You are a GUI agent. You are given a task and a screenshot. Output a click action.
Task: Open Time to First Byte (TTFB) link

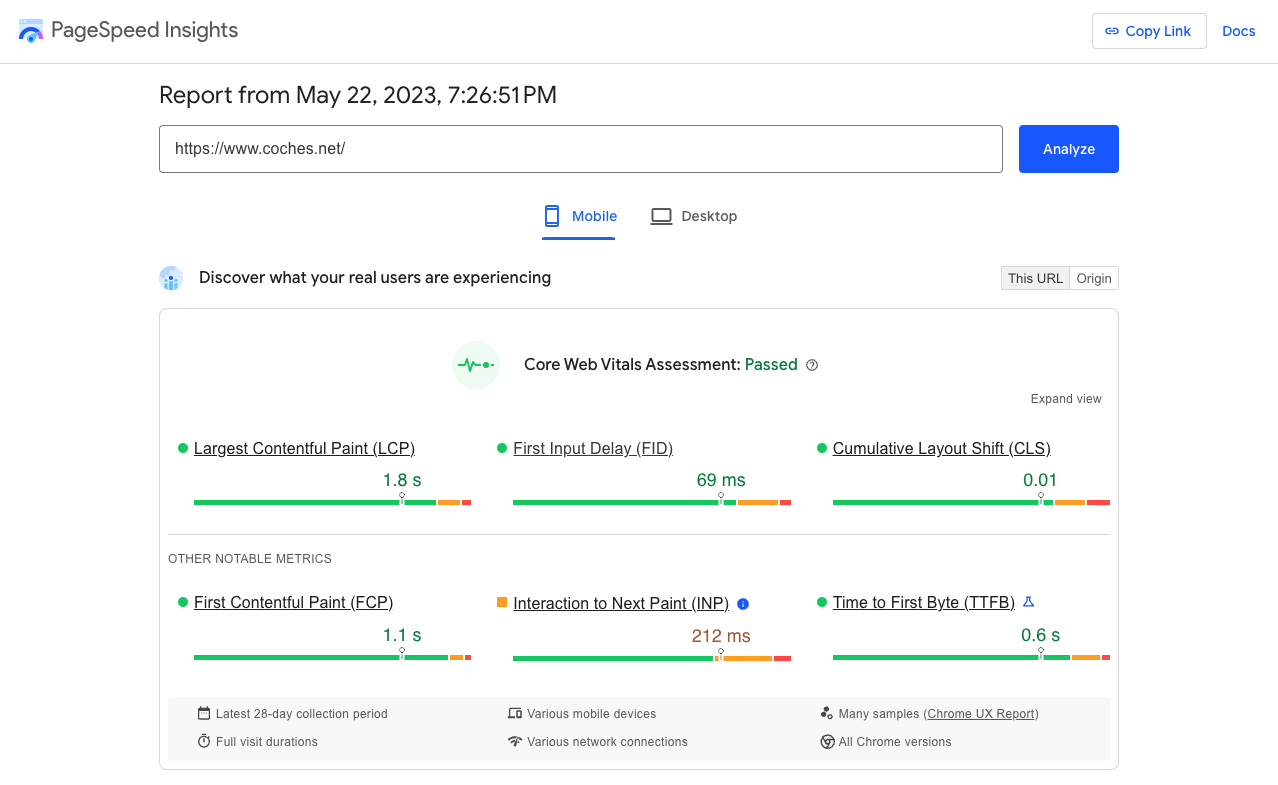point(924,602)
